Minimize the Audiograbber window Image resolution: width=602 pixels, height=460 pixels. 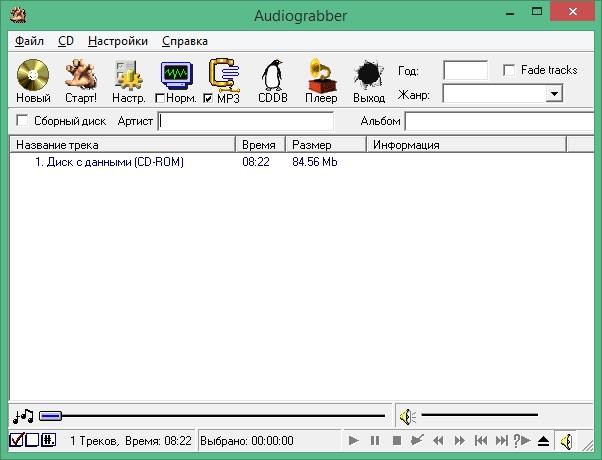coord(510,14)
